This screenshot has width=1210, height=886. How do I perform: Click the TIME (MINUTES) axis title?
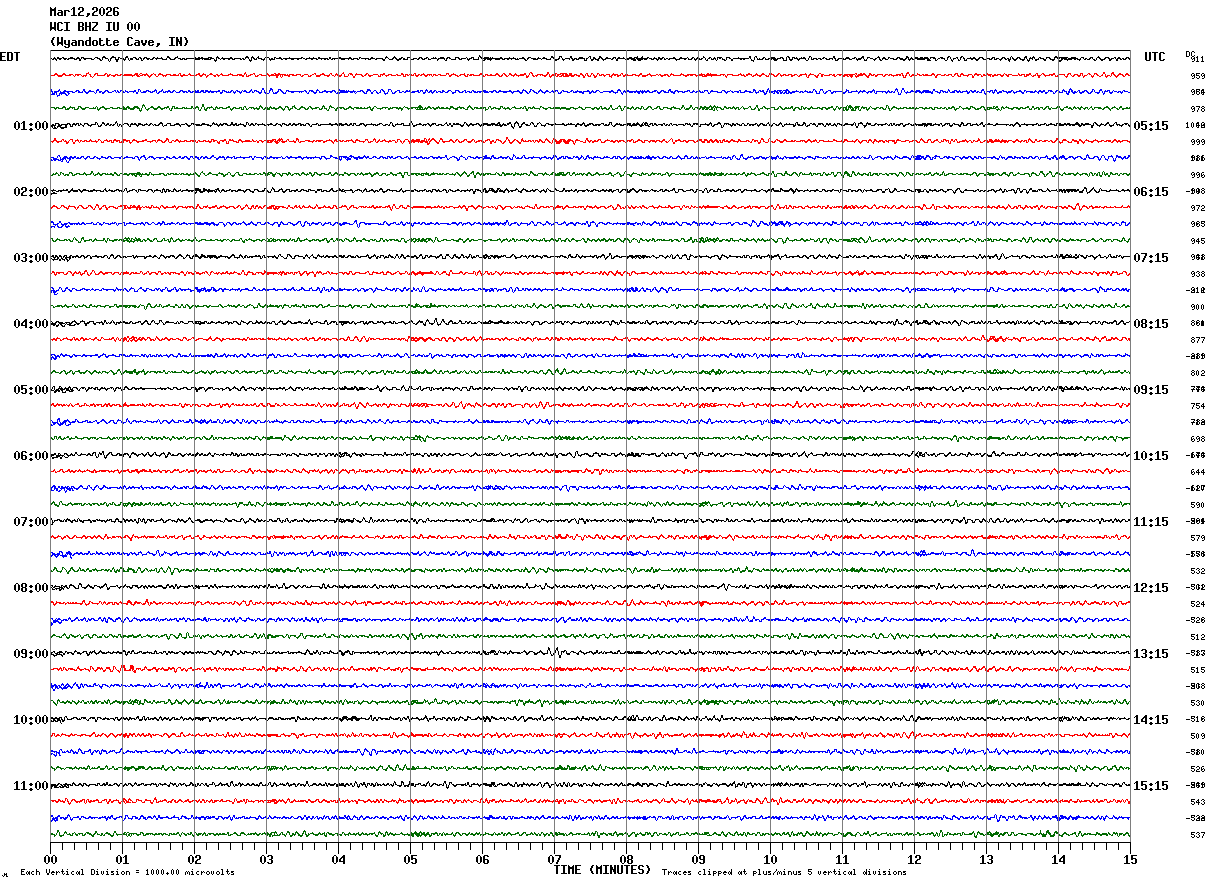pyautogui.click(x=602, y=870)
